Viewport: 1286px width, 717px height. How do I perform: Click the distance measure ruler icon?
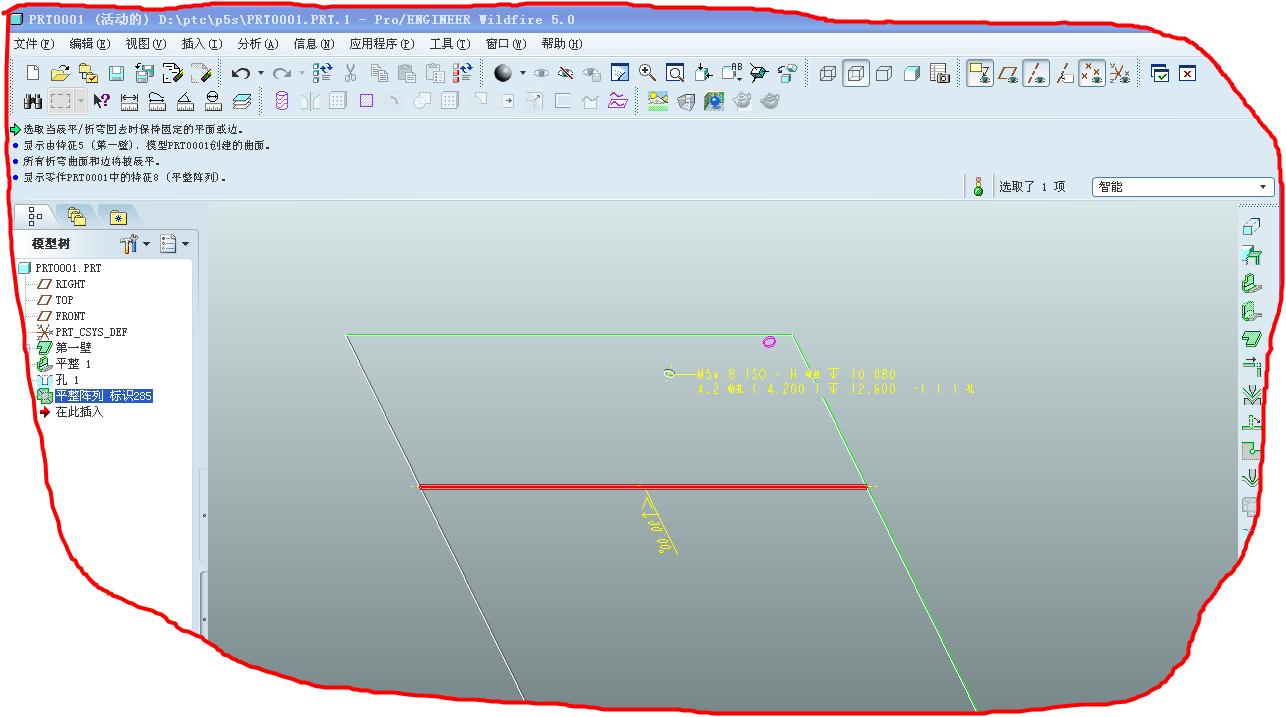(129, 101)
